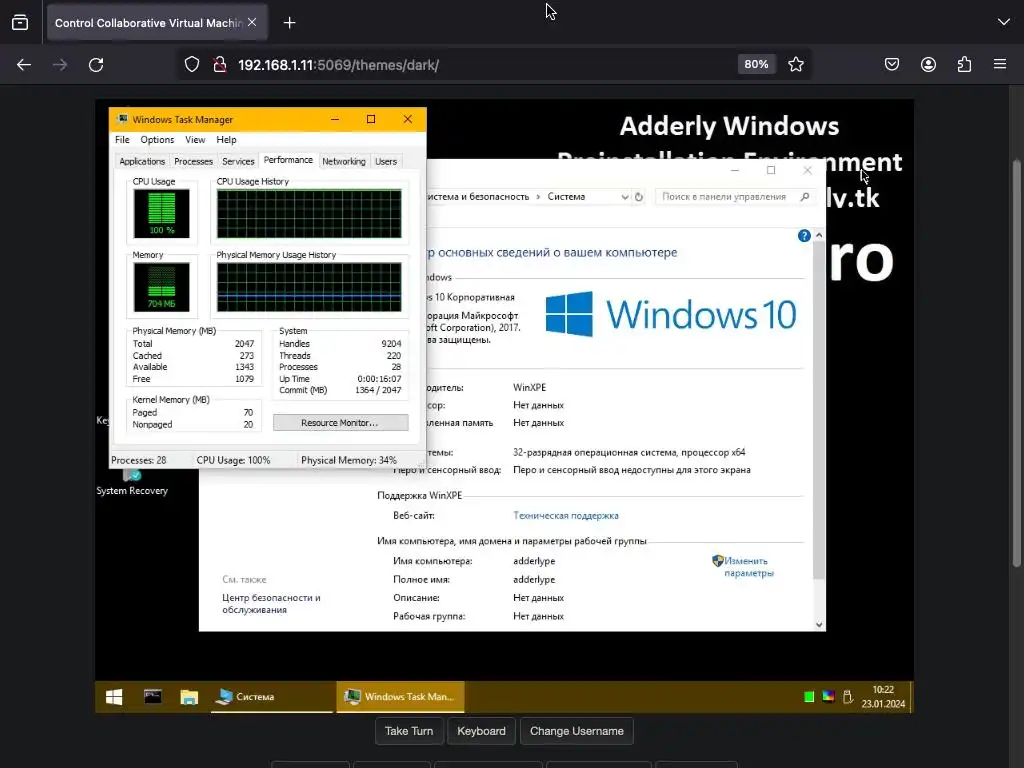Open Task Manager Help menu
This screenshot has width=1024, height=768.
[226, 140]
